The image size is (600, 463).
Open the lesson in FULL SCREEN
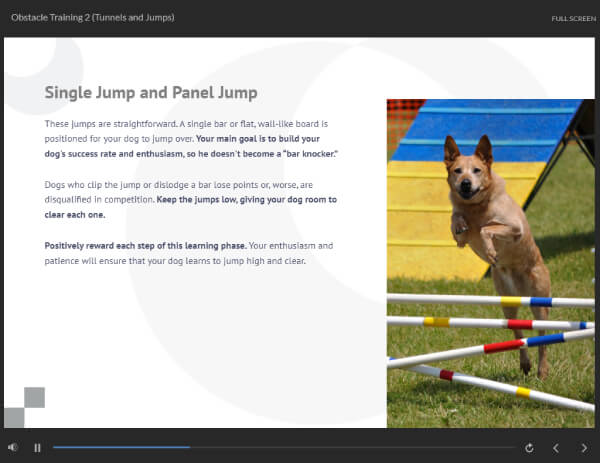(574, 18)
